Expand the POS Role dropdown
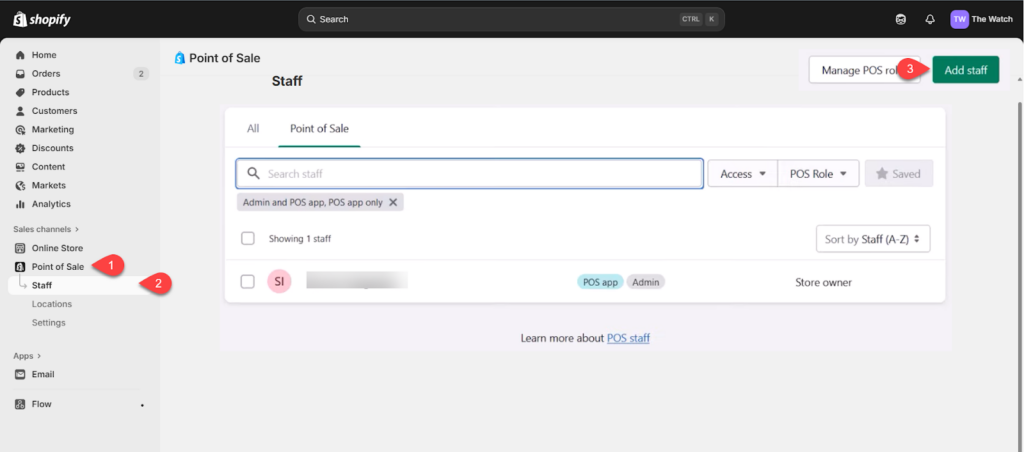Image resolution: width=1024 pixels, height=452 pixels. (817, 174)
